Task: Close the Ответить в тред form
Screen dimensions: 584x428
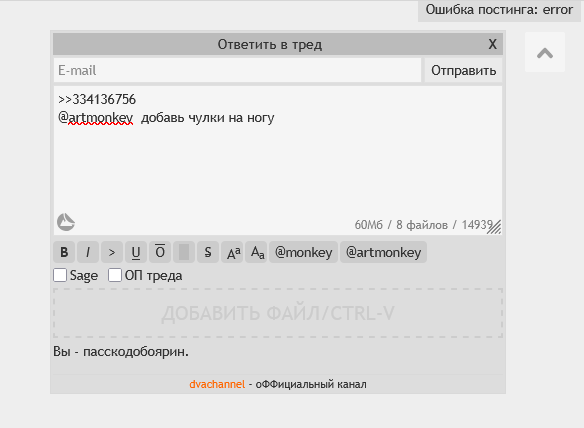Action: pyautogui.click(x=492, y=44)
